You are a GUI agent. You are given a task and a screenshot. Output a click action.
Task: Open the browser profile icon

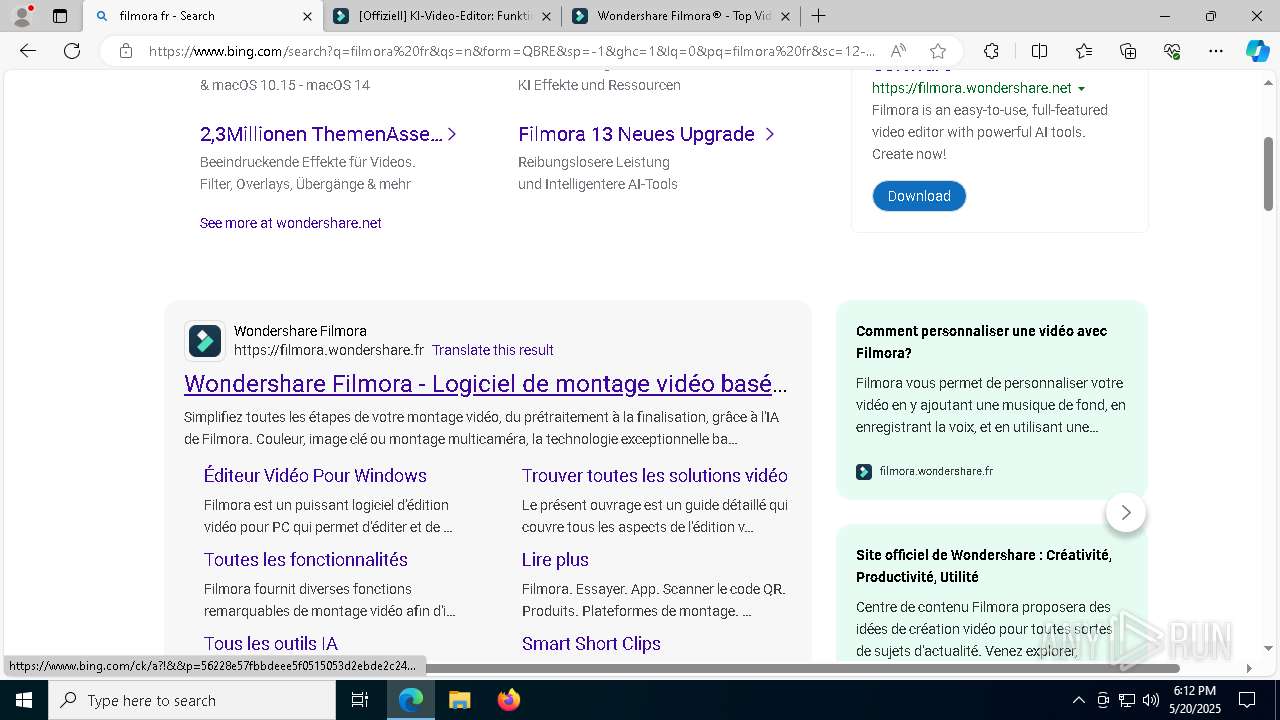(21, 16)
